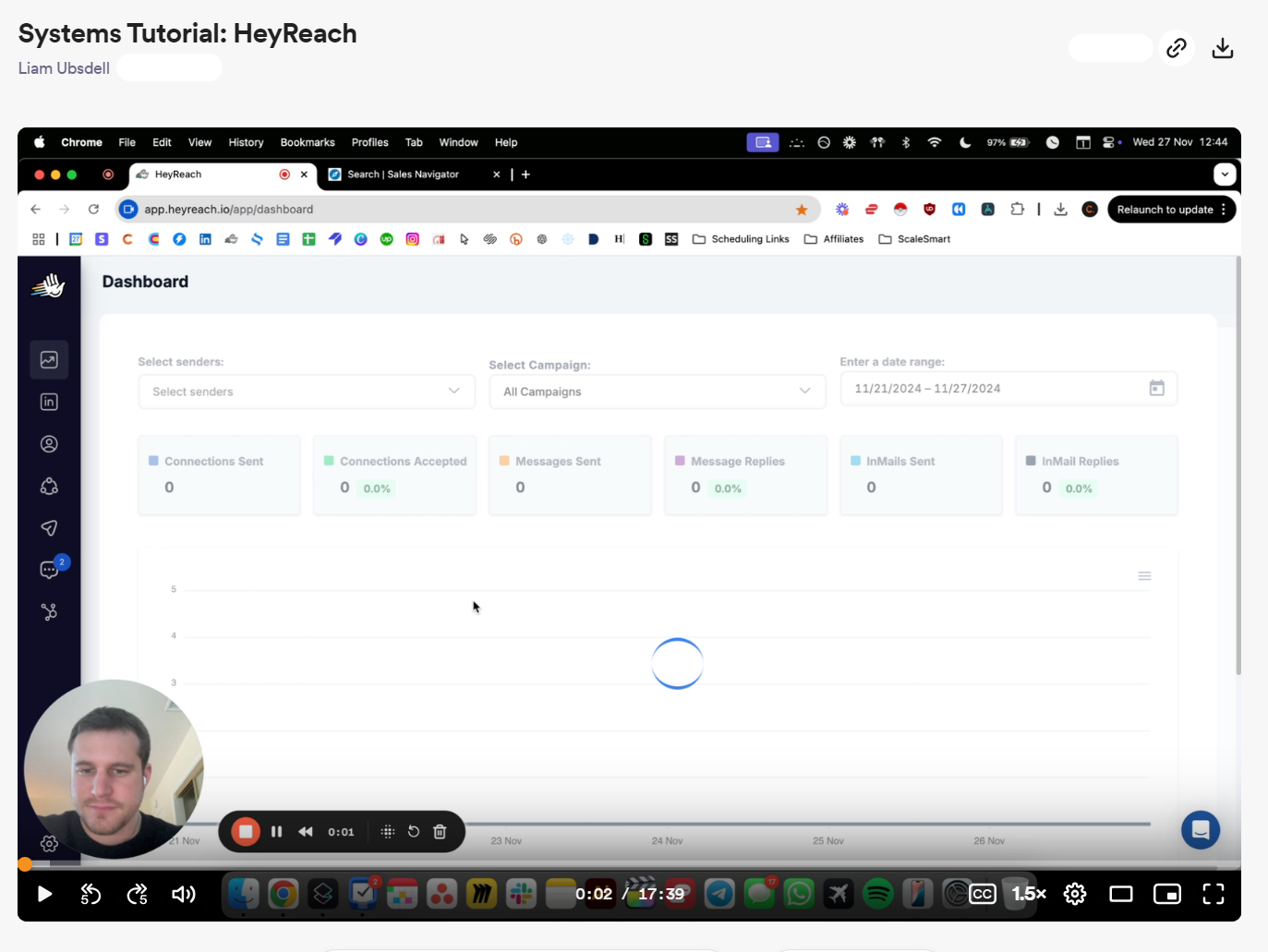The width and height of the screenshot is (1268, 952).
Task: Click the video progress bar
Action: pyautogui.click(x=629, y=865)
